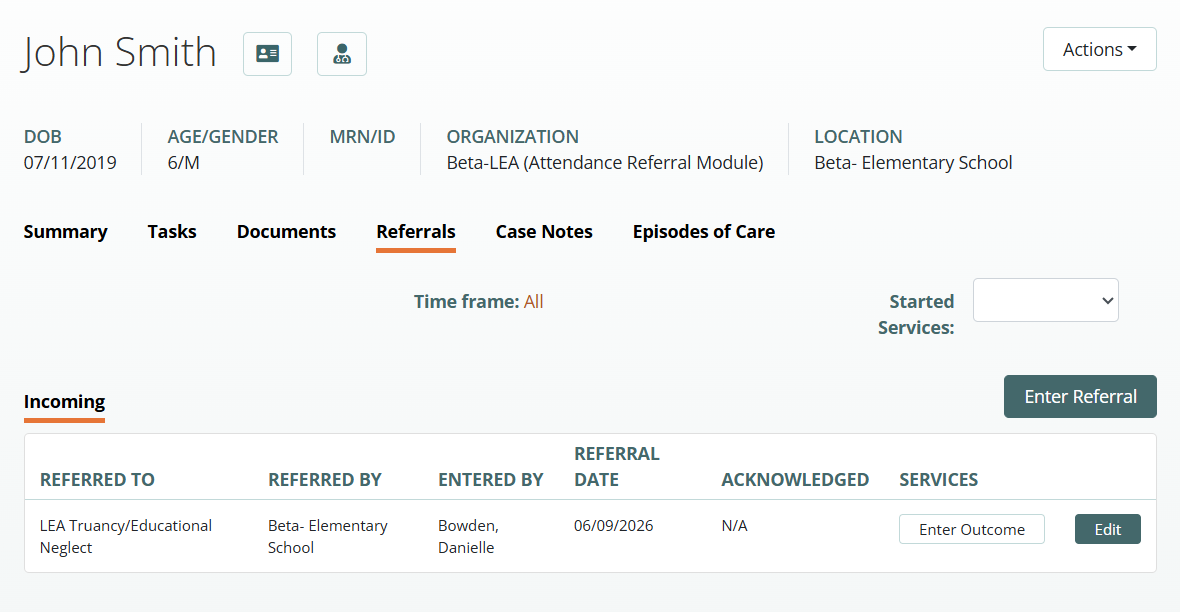View the Episodes of Care tab
Screen dimensions: 1180x612
(x=704, y=231)
